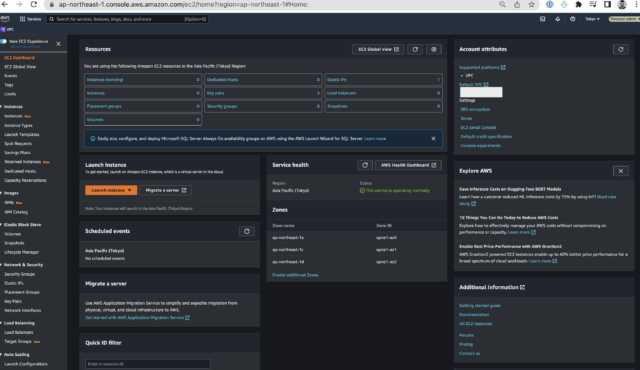This screenshot has height=370, width=640.
Task: Click the Migrate a server button
Action: coord(165,190)
